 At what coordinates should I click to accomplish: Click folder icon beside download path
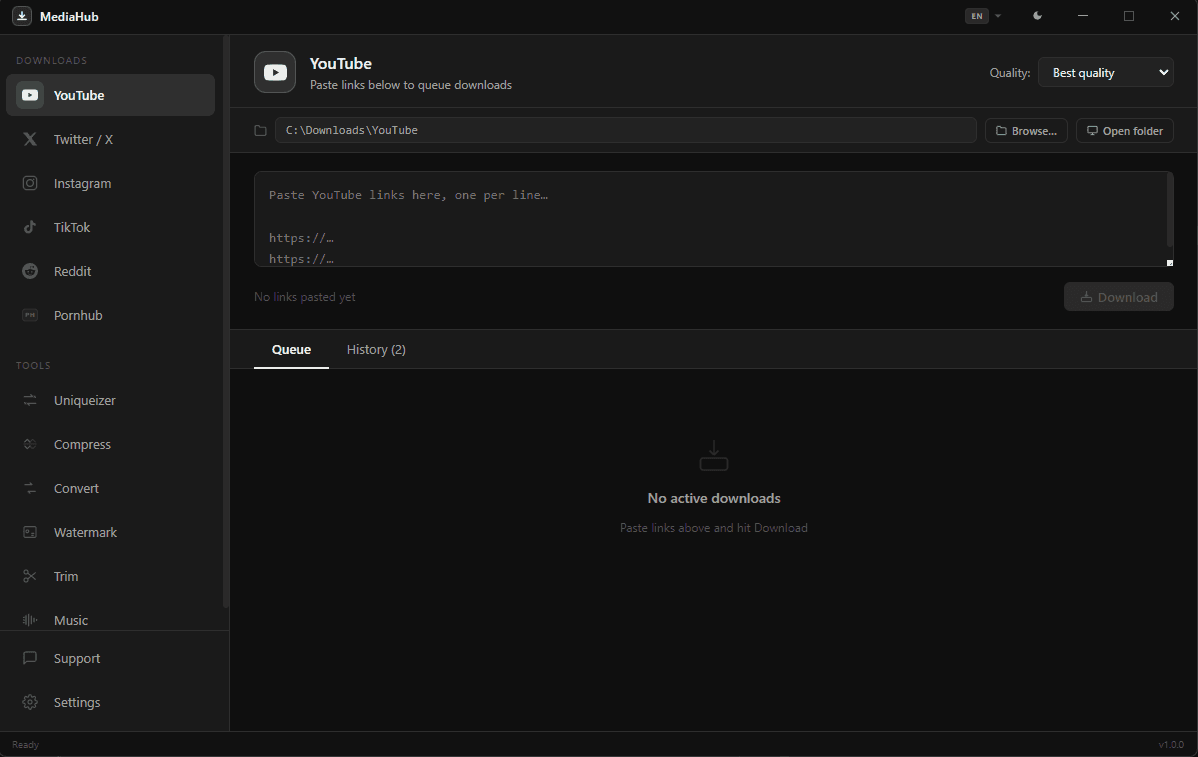click(261, 131)
